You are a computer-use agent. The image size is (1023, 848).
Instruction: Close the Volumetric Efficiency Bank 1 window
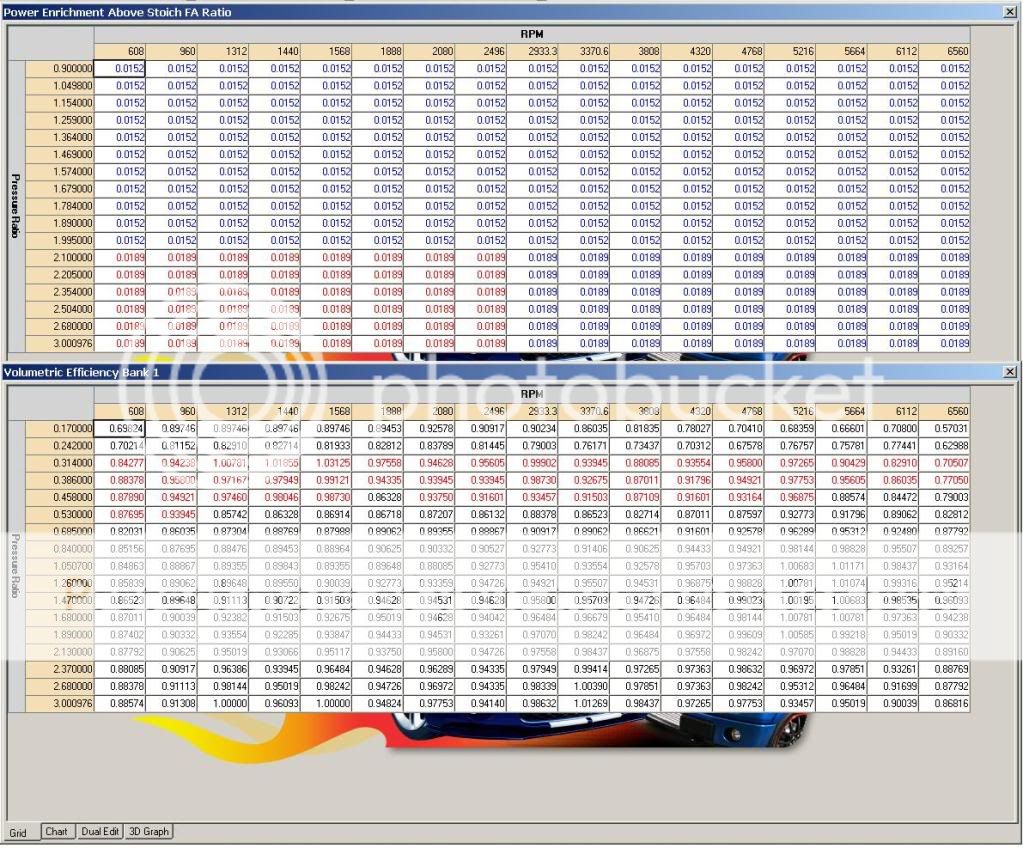[1011, 371]
